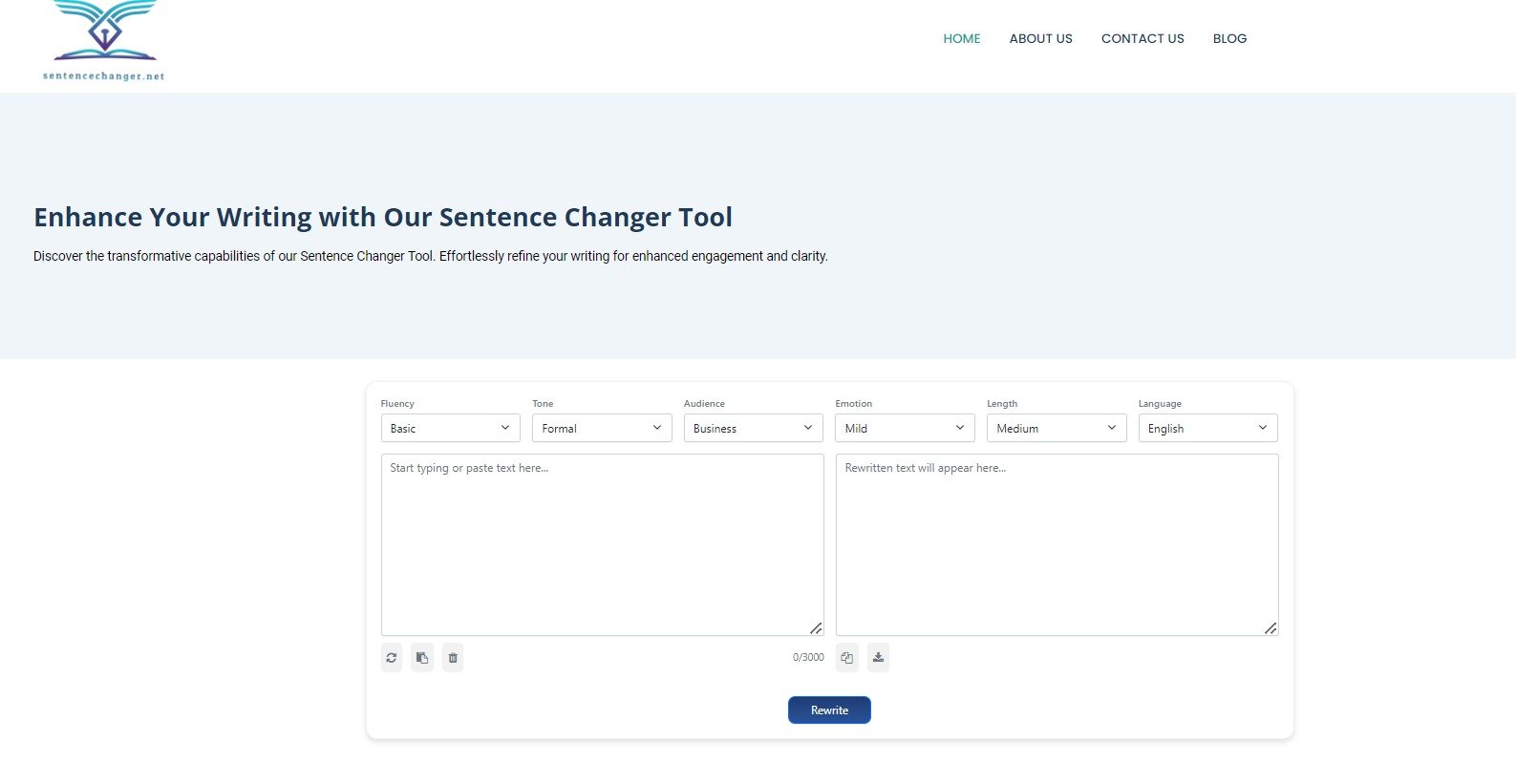This screenshot has width=1516, height=784.
Task: Click the paste icon under the input text area
Action: [x=422, y=658]
